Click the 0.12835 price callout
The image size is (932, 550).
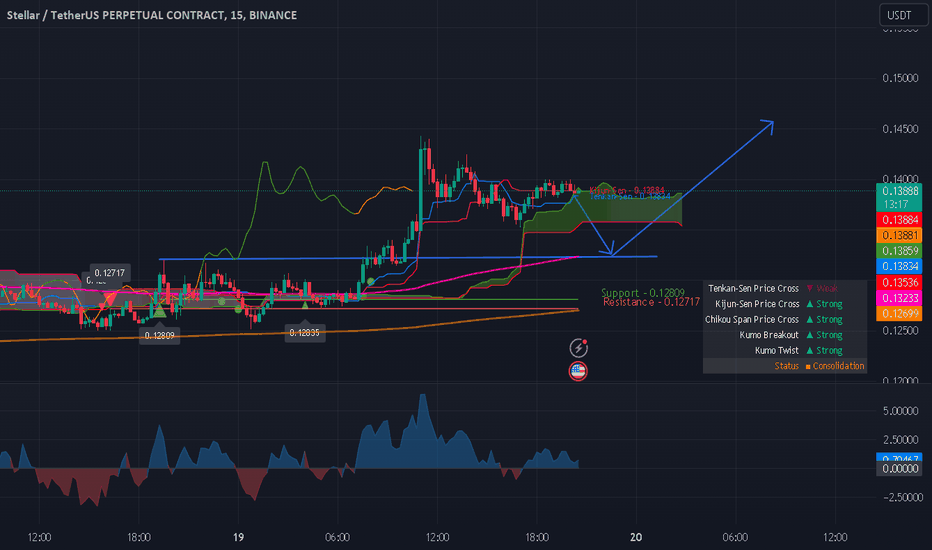pos(304,333)
